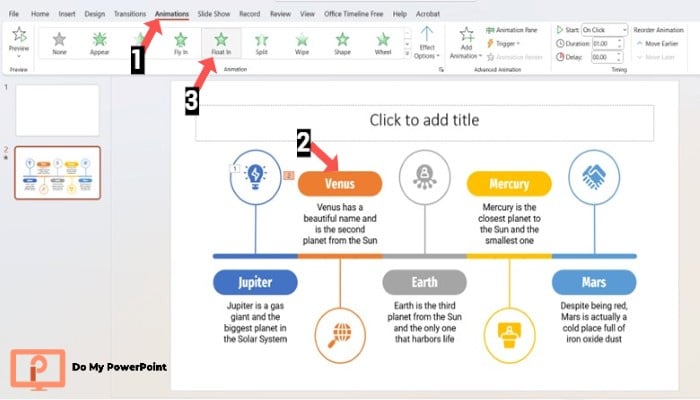Viewport: 700px width, 400px height.
Task: Open the Animations tab
Action: 172,14
